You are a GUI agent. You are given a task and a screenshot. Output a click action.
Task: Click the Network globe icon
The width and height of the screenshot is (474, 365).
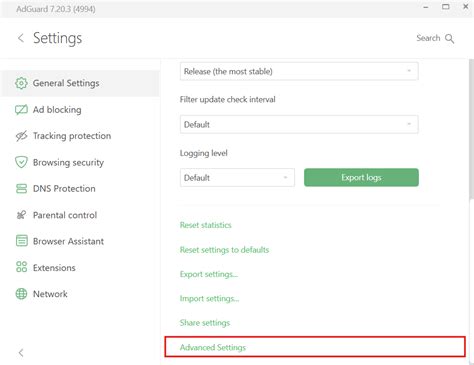21,294
